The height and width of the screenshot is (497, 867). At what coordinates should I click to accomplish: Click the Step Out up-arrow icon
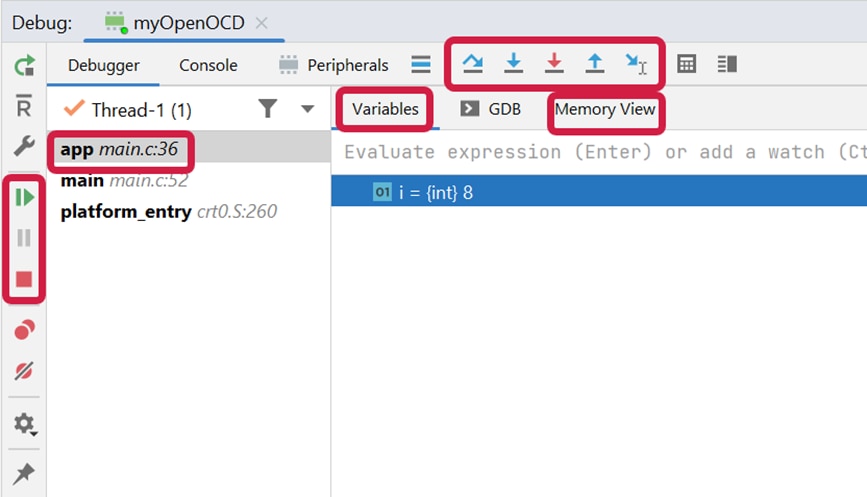(595, 64)
